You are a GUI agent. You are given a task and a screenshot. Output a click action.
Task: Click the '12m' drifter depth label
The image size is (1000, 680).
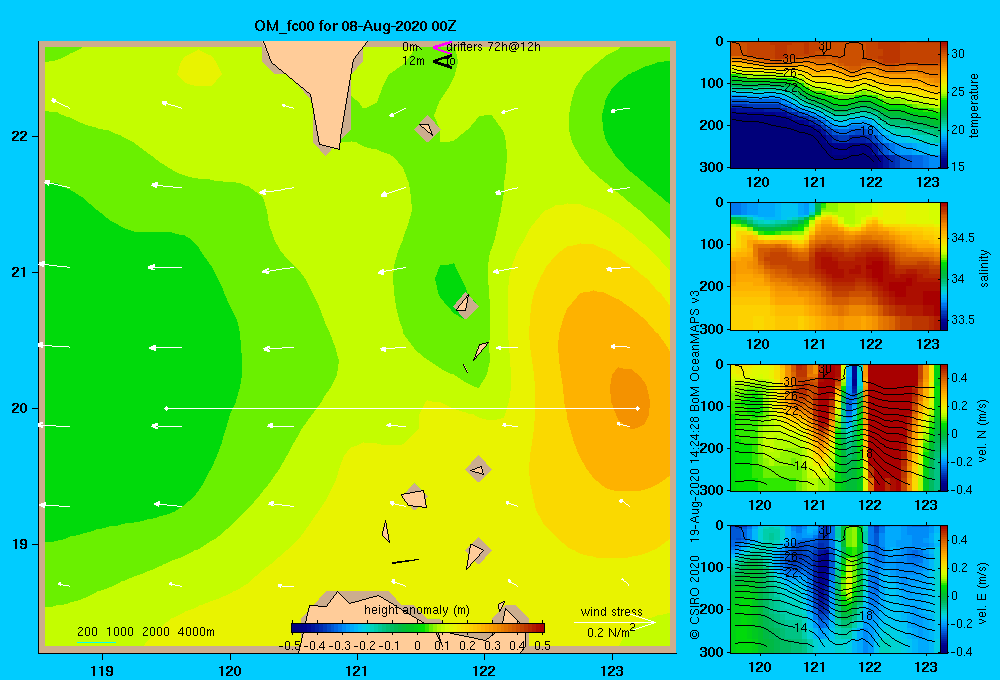(413, 61)
